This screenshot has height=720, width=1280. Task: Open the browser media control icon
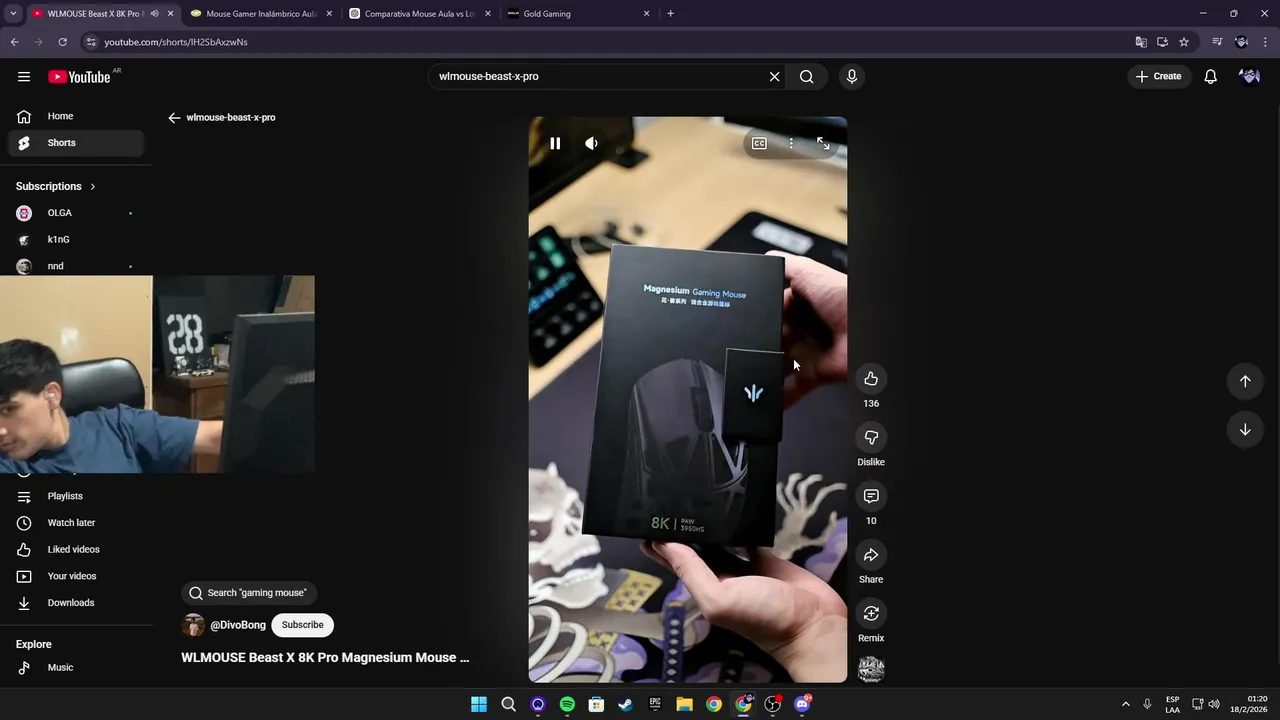tap(1217, 42)
